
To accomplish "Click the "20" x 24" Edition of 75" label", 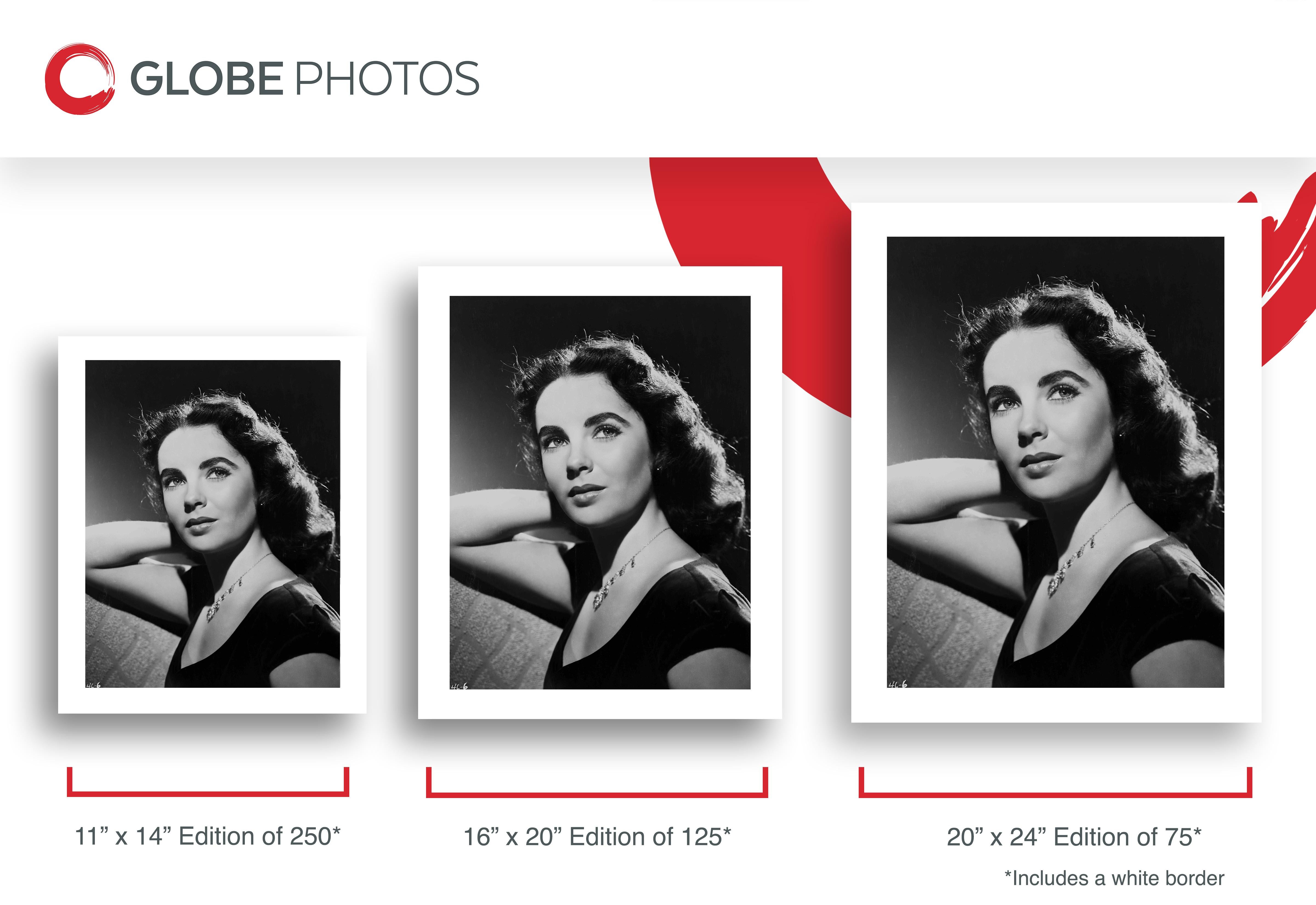I will click(1073, 837).
